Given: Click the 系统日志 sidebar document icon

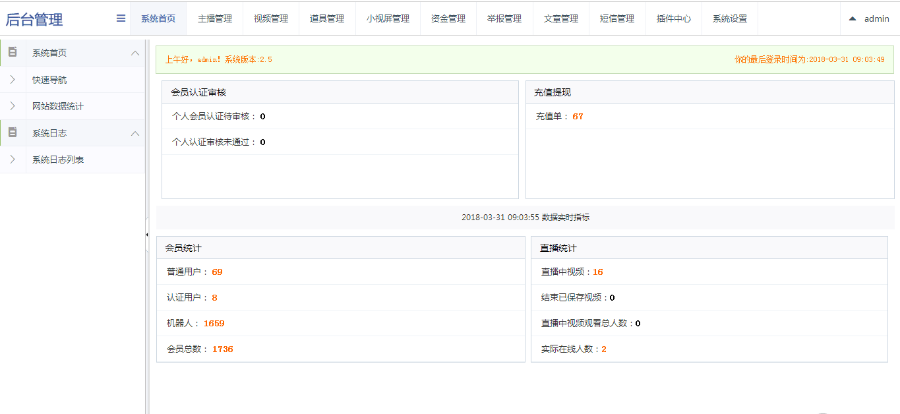Looking at the screenshot, I should point(13,133).
